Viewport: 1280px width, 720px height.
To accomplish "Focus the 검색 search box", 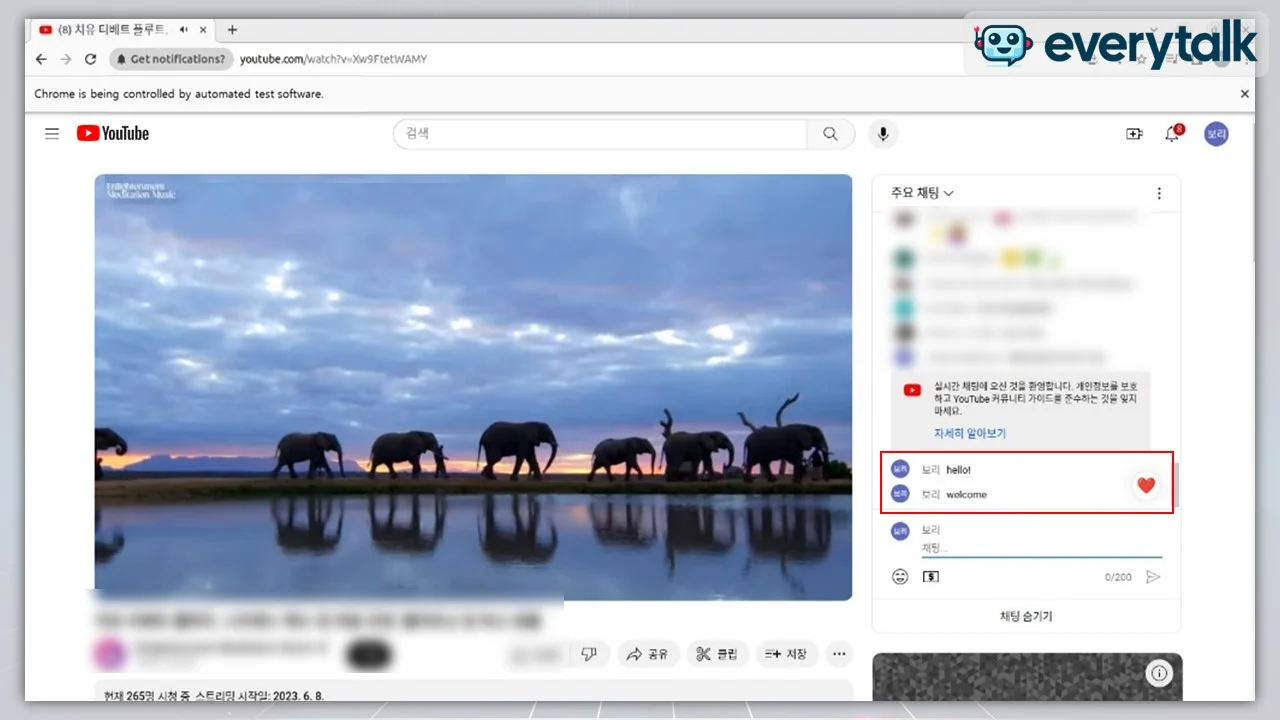I will [x=600, y=134].
